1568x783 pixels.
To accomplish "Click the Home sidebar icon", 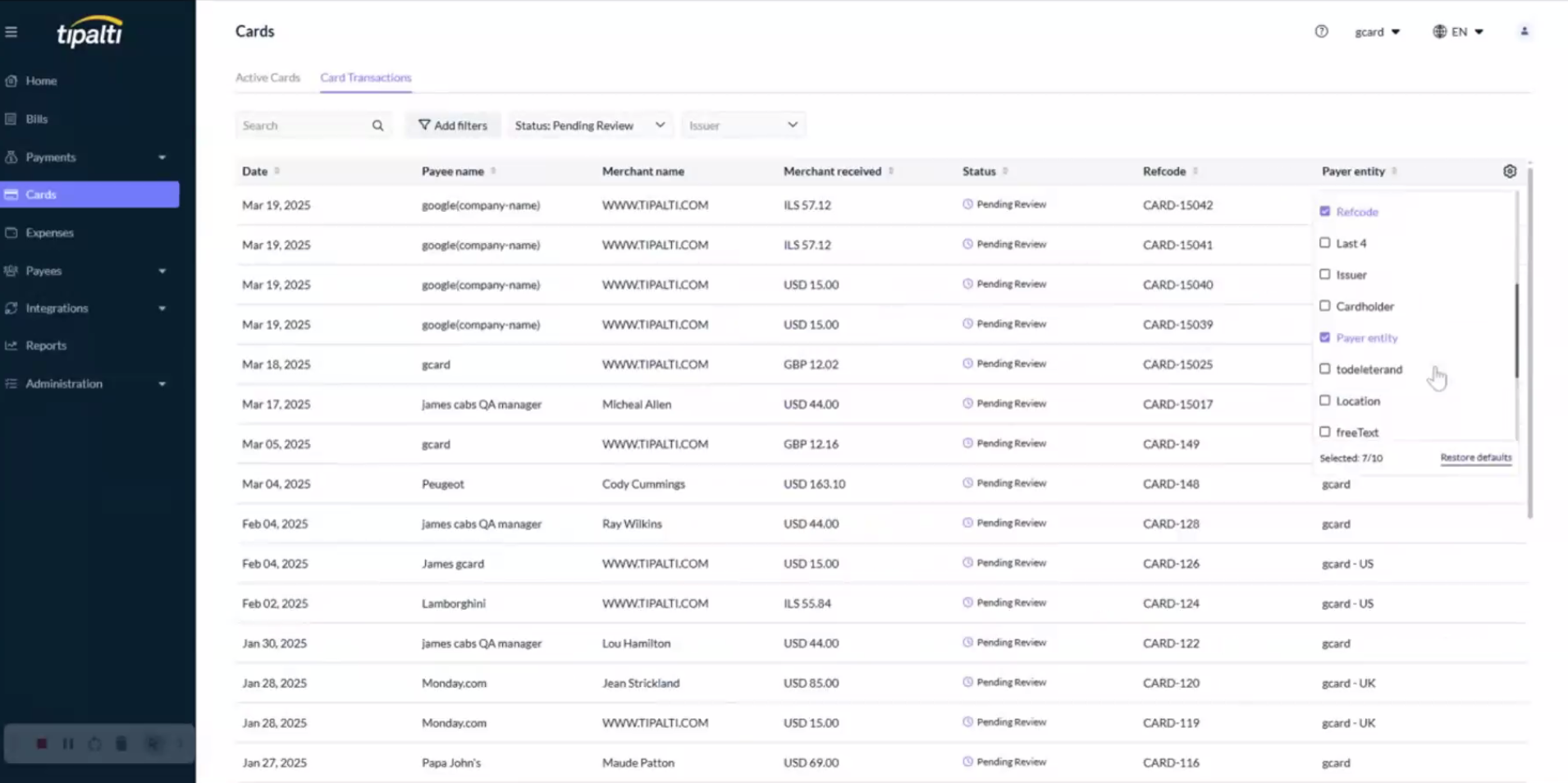I will tap(11, 80).
